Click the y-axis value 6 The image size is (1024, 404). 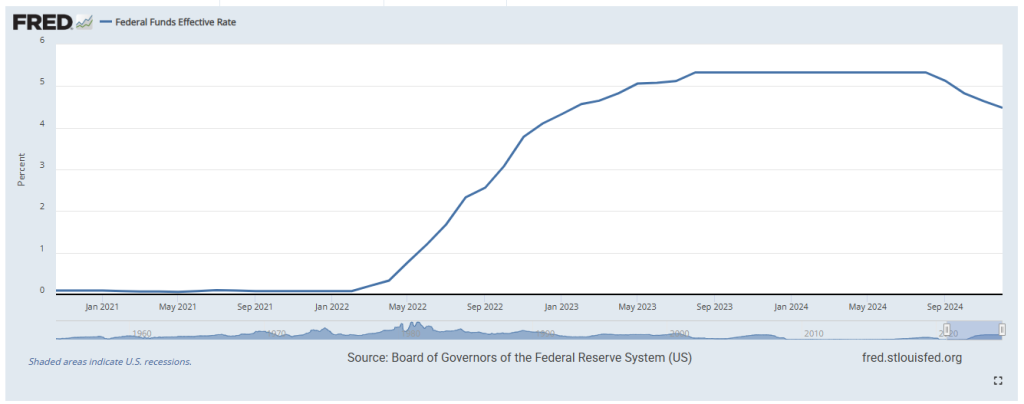[42, 40]
